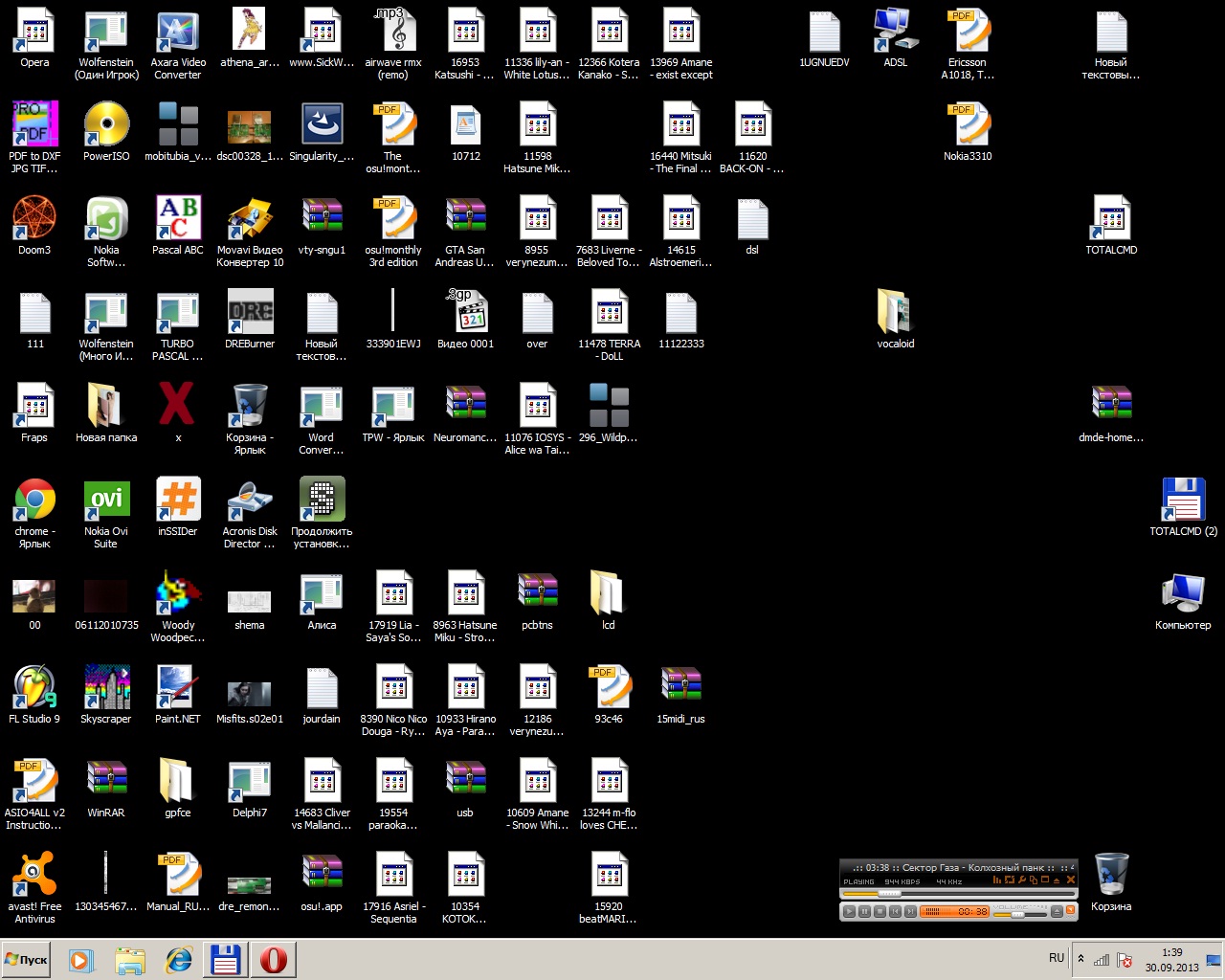Toggle repeat/shuffle icon in the audio player

coord(1010,880)
